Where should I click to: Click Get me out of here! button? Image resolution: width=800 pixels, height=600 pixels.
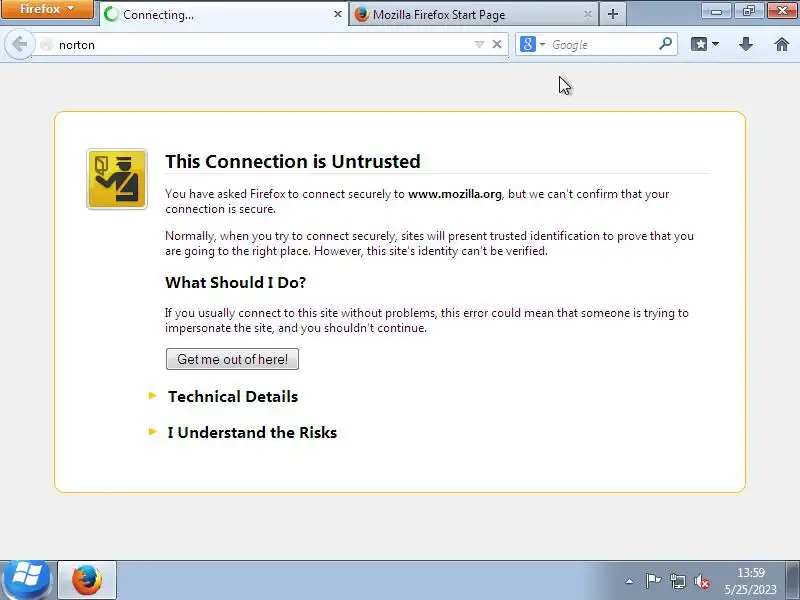coord(232,359)
